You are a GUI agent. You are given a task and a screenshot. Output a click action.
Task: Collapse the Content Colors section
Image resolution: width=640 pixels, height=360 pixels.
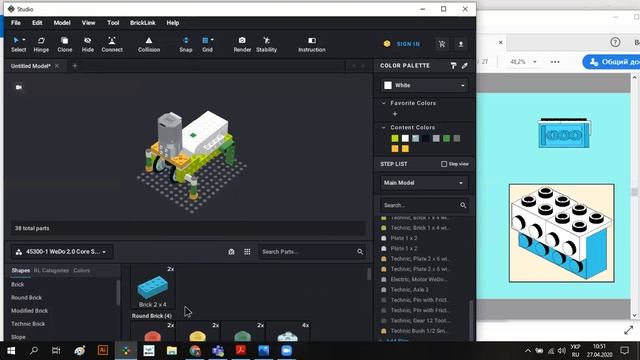(383, 127)
